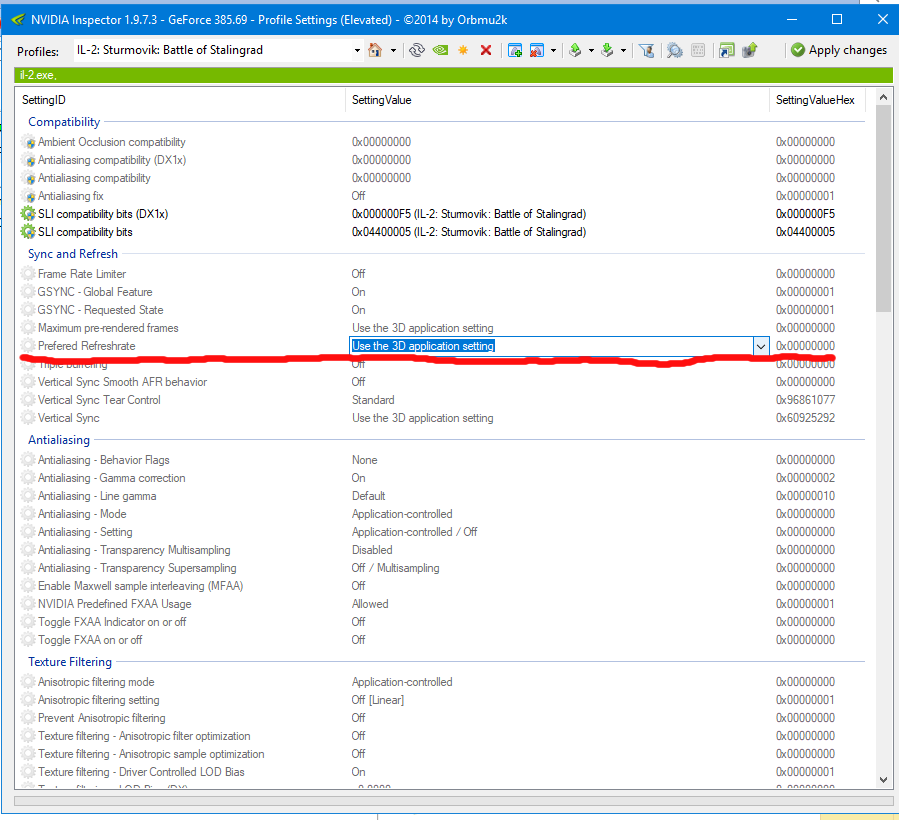Select Antialiasing - Gamma correction row

coord(440,478)
